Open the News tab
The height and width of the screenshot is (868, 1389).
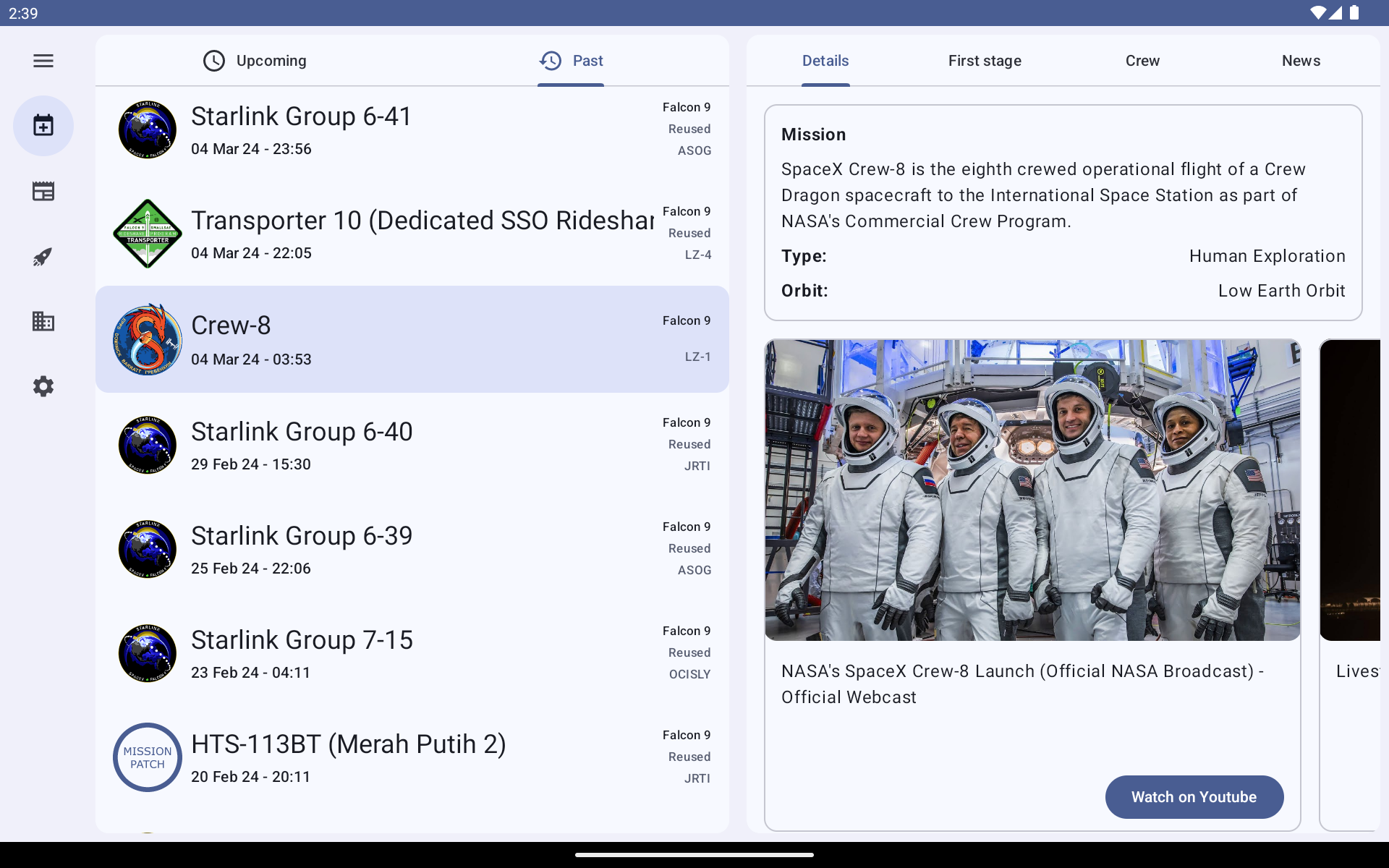click(1301, 61)
